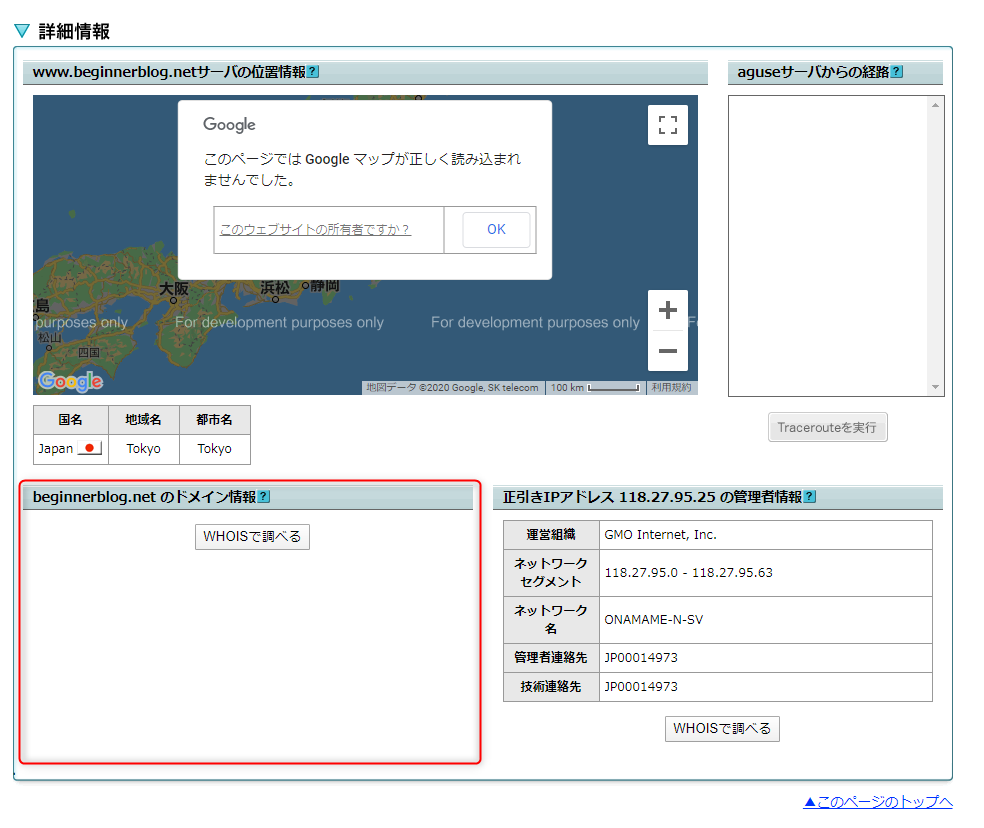
Task: Click the 地域名 column header
Action: [144, 420]
